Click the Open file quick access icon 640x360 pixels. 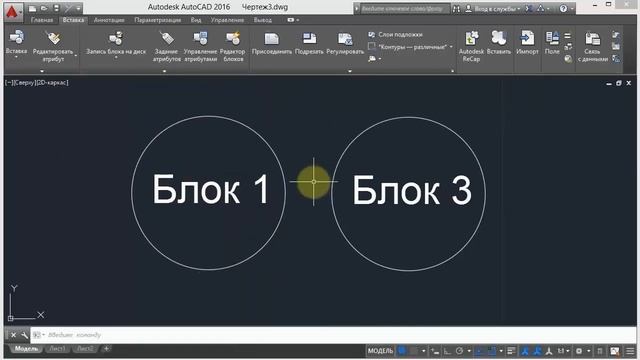(44, 9)
